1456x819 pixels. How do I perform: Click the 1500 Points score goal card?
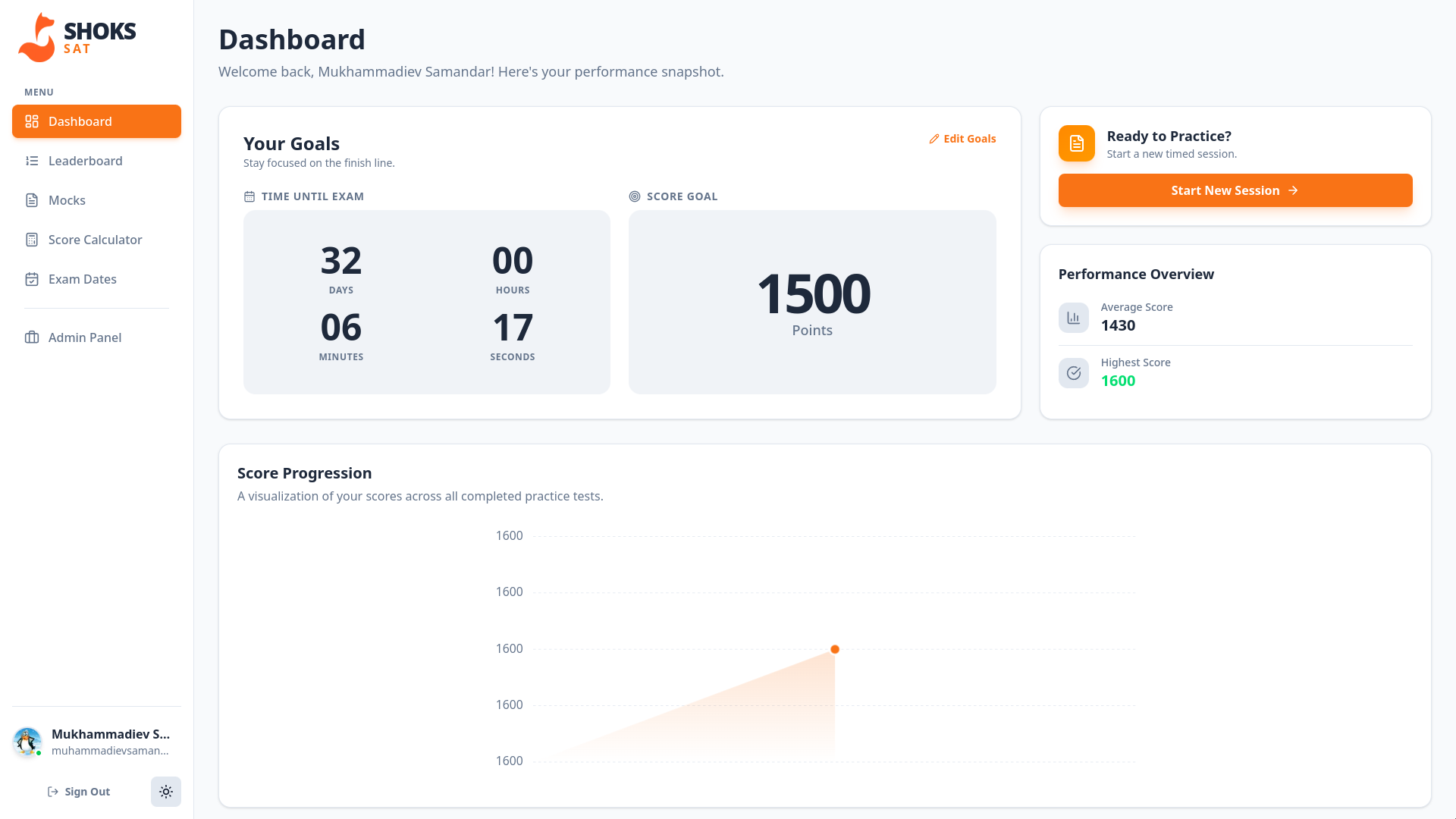tap(812, 302)
